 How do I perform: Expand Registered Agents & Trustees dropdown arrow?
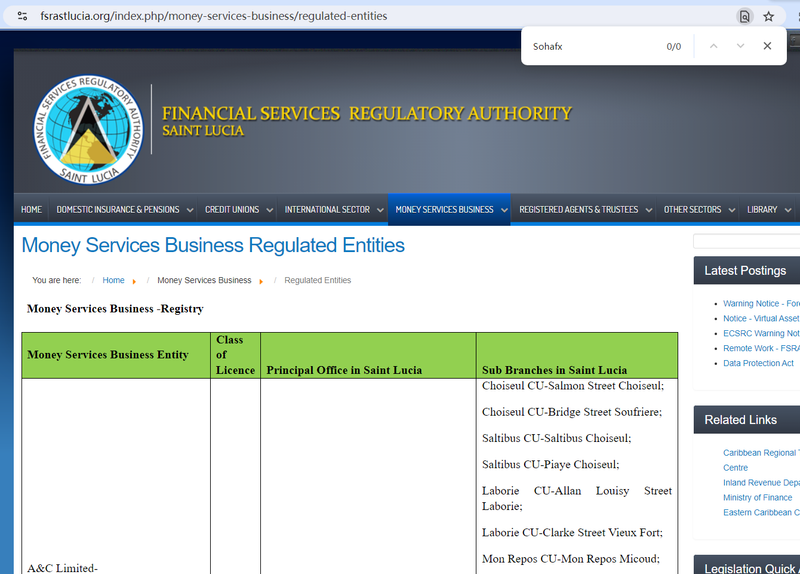648,210
